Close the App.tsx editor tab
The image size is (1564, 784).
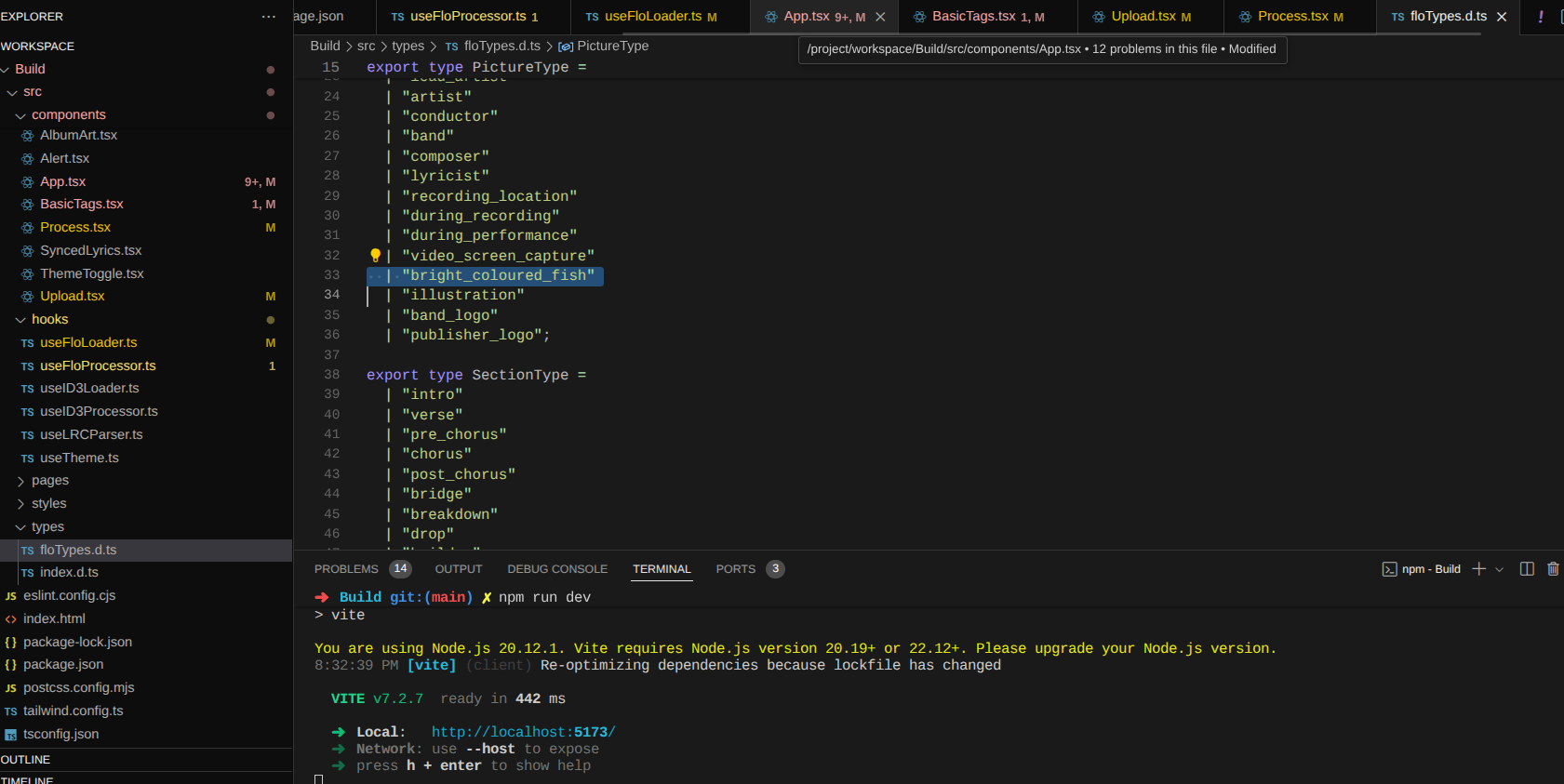click(x=880, y=17)
